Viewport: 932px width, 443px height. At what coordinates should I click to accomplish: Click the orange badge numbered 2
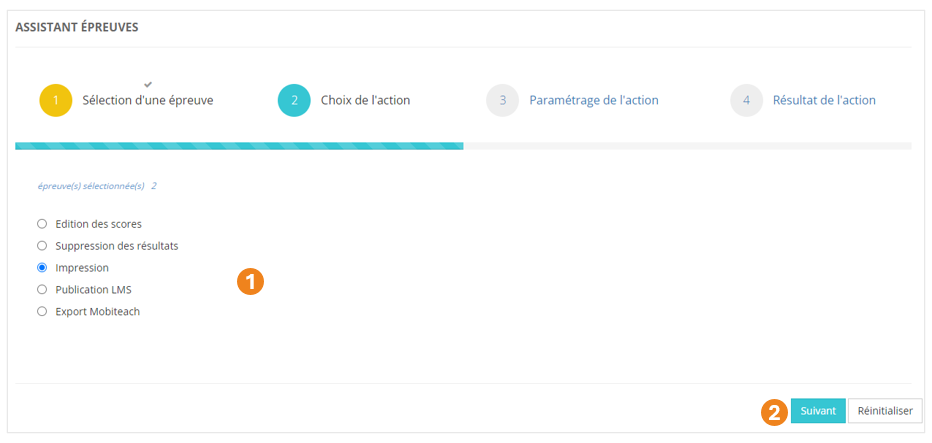click(774, 411)
